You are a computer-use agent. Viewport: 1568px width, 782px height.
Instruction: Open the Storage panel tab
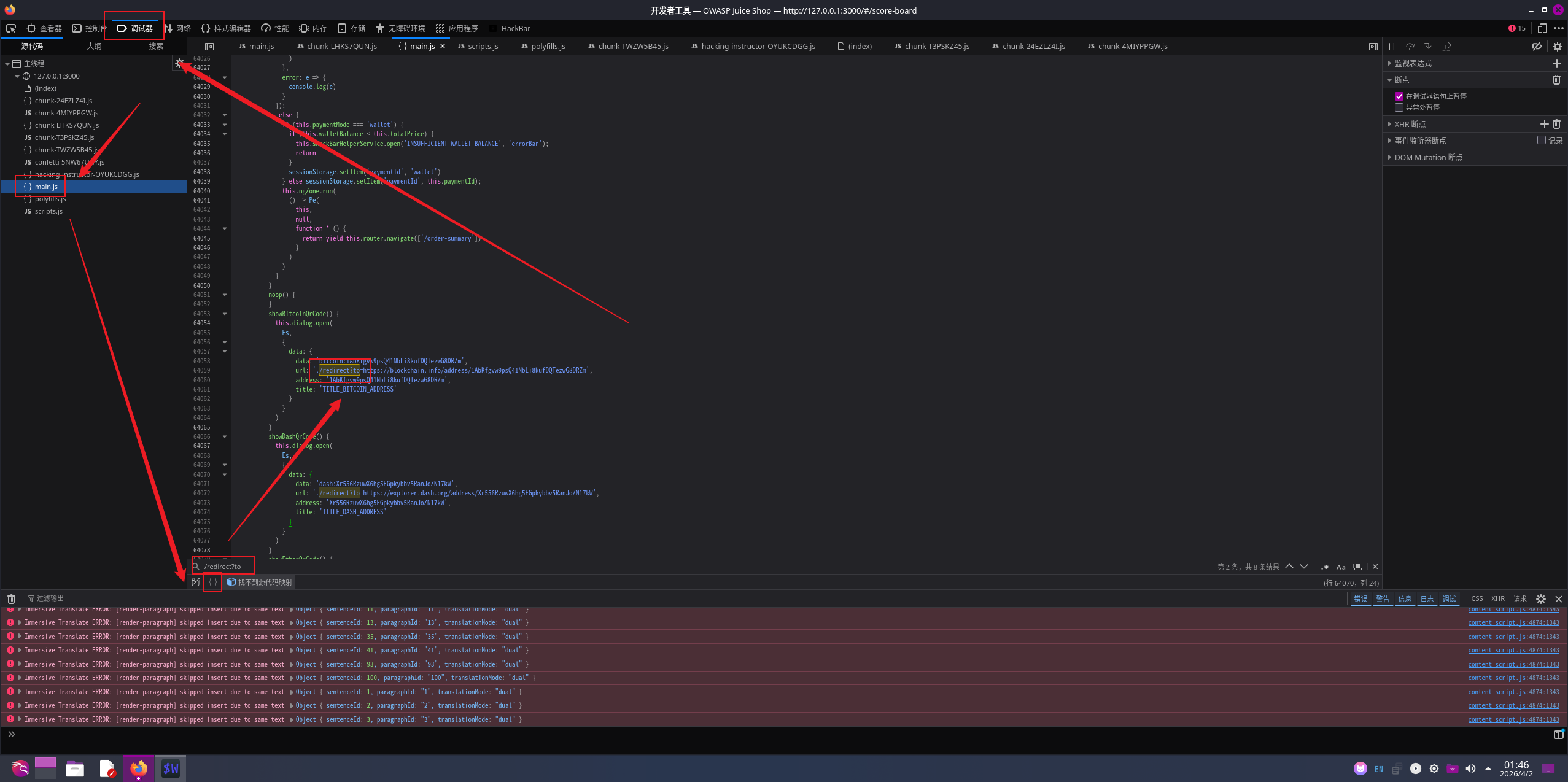click(351, 28)
